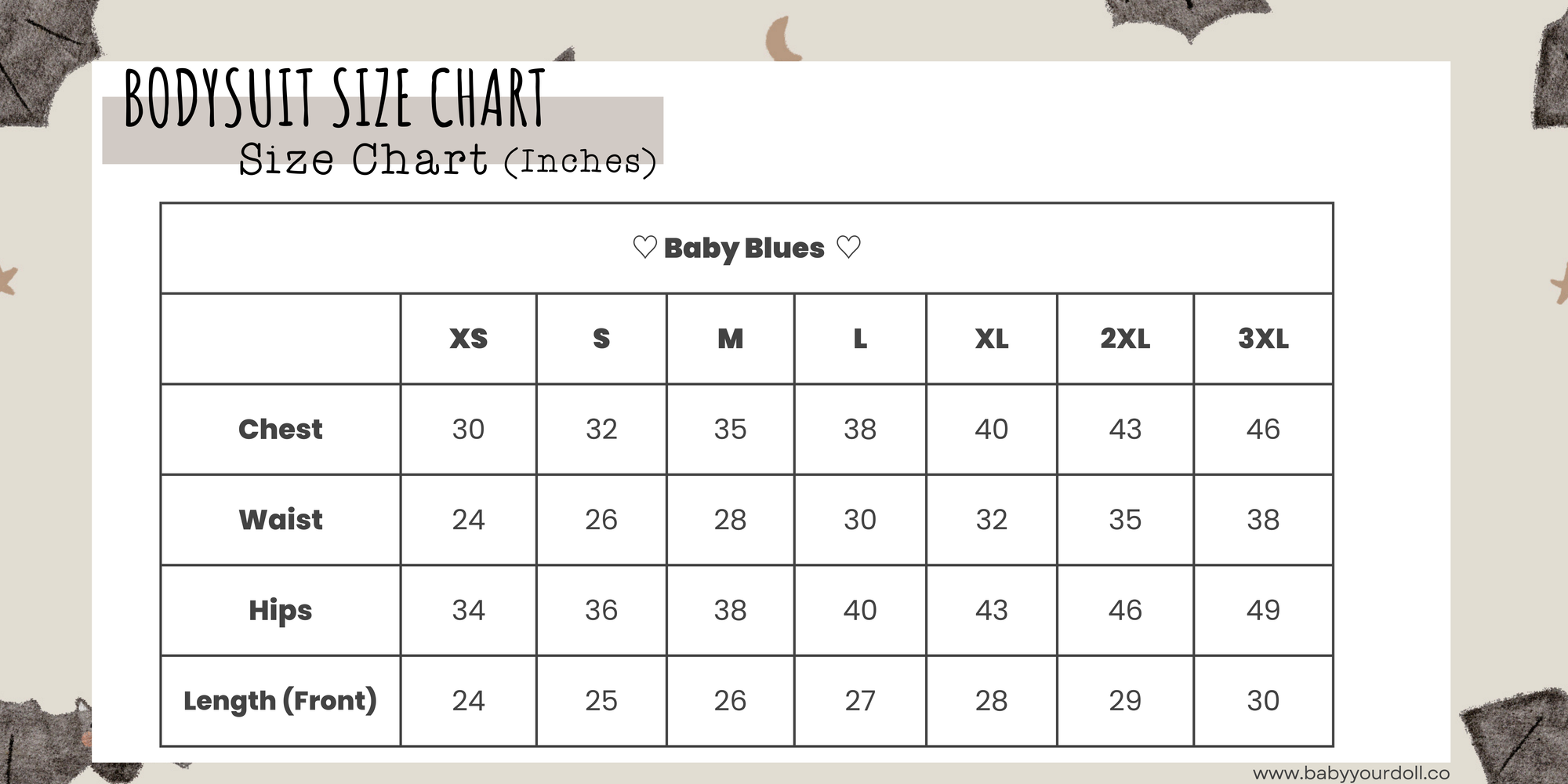The image size is (1568, 784).
Task: Select the M size column header
Action: click(x=730, y=339)
